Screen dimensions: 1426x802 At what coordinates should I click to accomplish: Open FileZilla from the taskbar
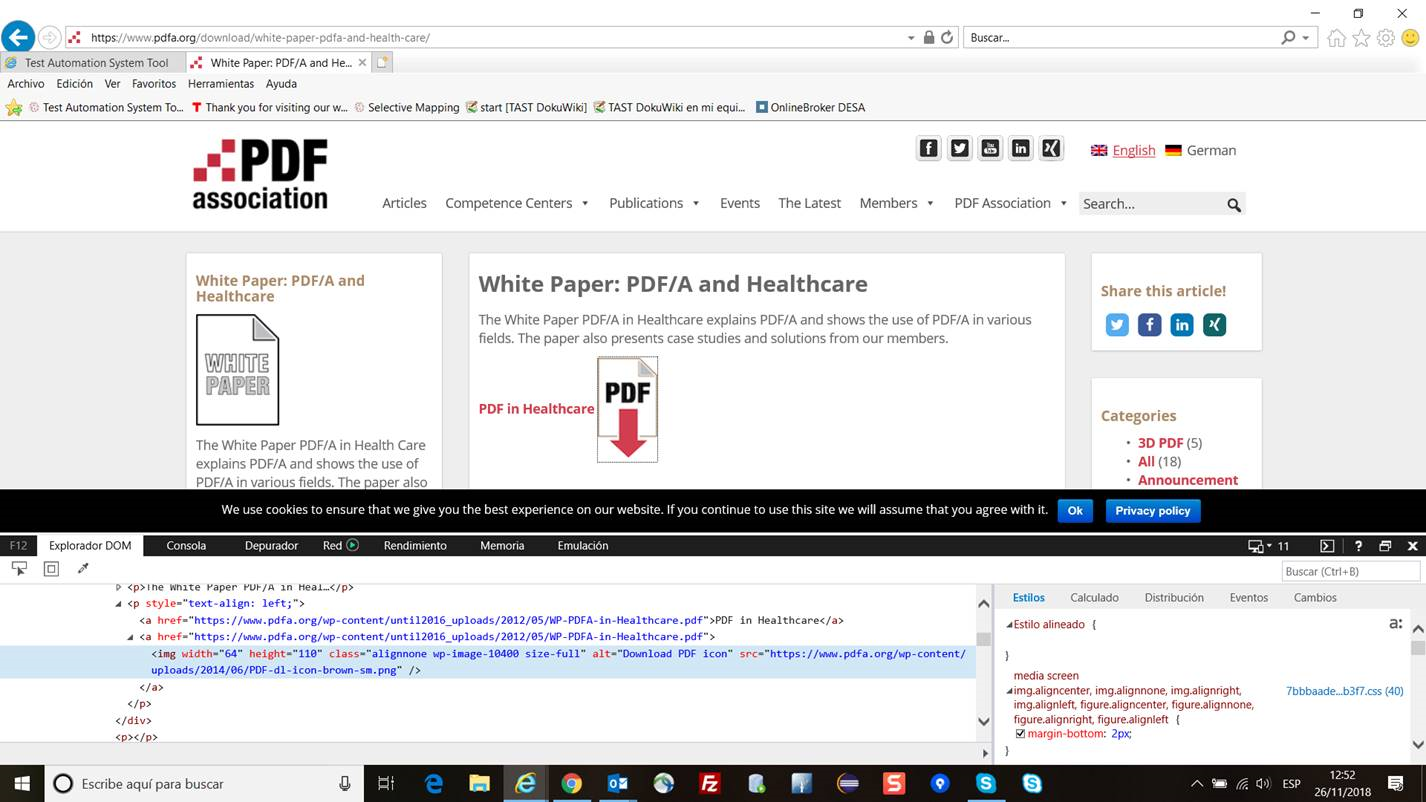point(710,783)
